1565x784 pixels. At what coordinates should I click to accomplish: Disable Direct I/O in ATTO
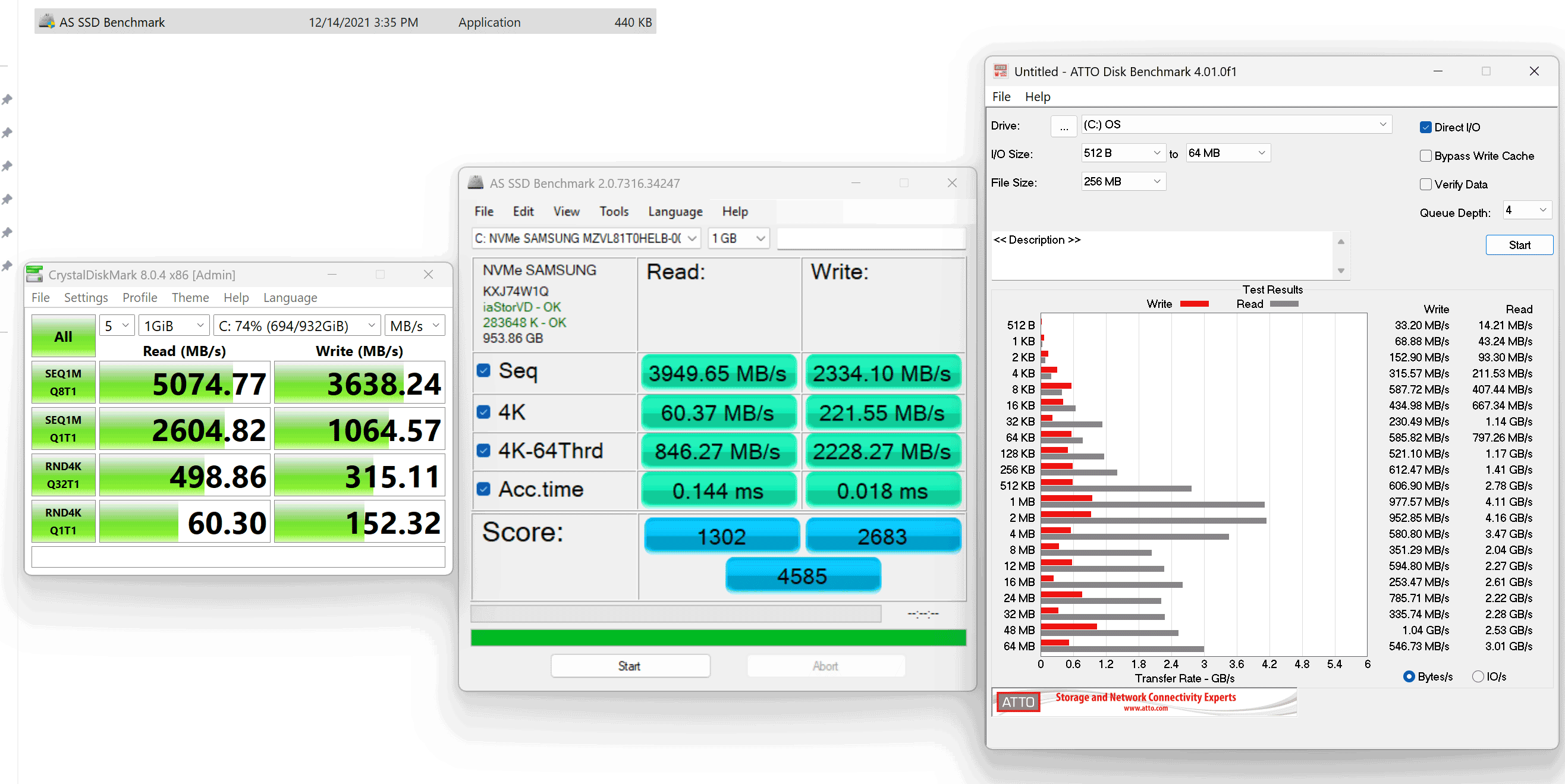click(x=1425, y=127)
